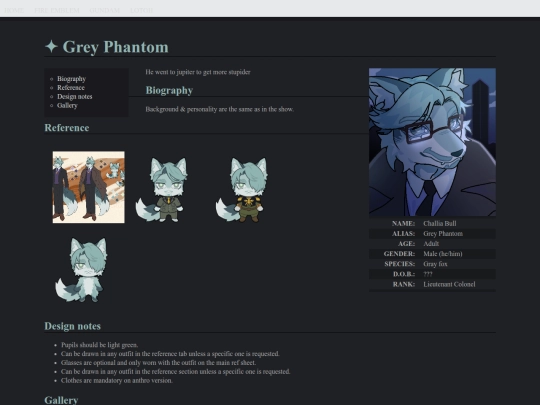Jump to Reference in table of contents
The width and height of the screenshot is (540, 405).
pyautogui.click(x=71, y=88)
